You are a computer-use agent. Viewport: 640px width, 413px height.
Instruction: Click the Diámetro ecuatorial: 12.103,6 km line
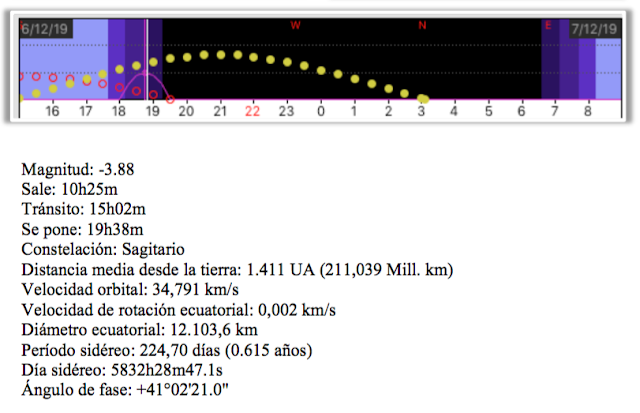(140, 330)
